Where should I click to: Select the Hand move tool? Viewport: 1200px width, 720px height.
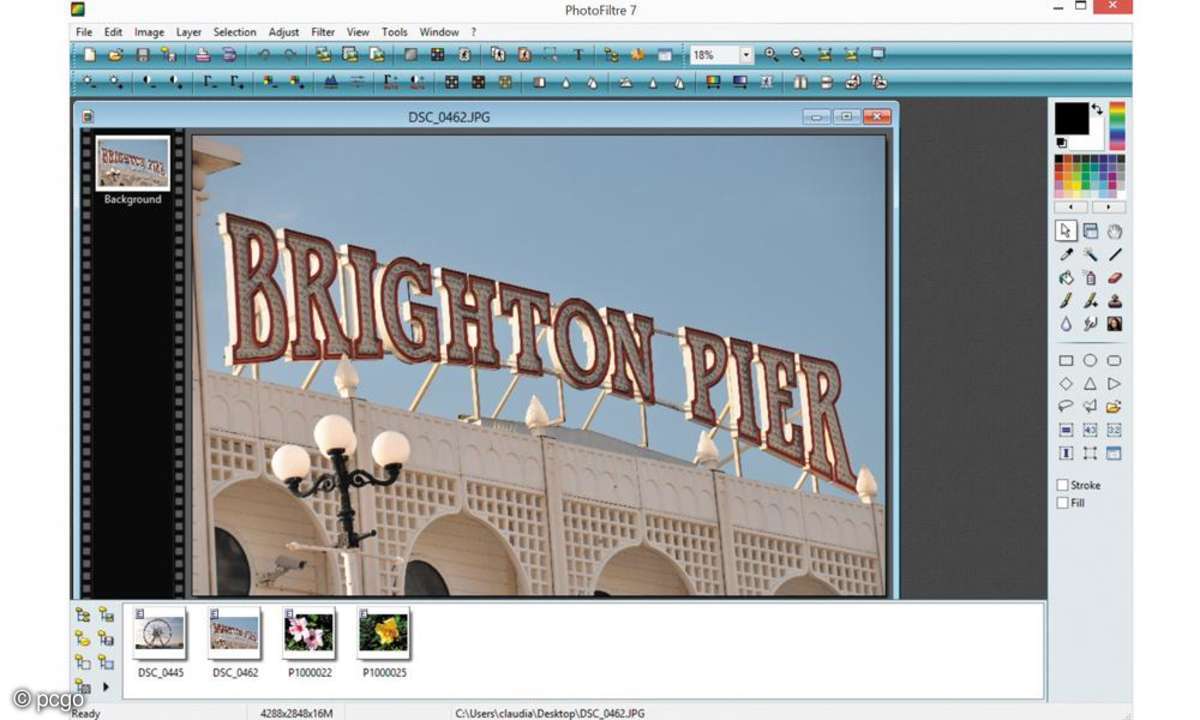(1114, 231)
